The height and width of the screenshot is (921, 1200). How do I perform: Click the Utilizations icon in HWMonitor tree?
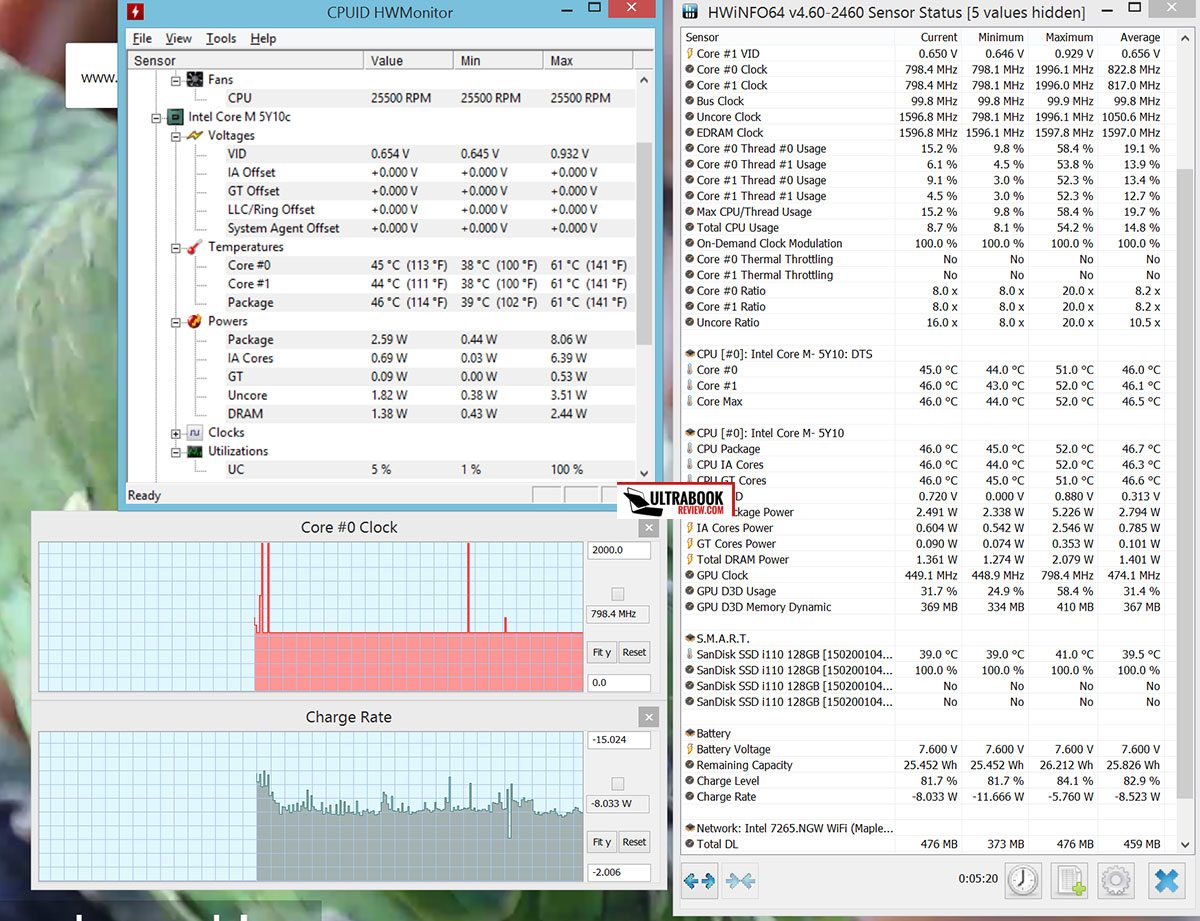click(195, 451)
